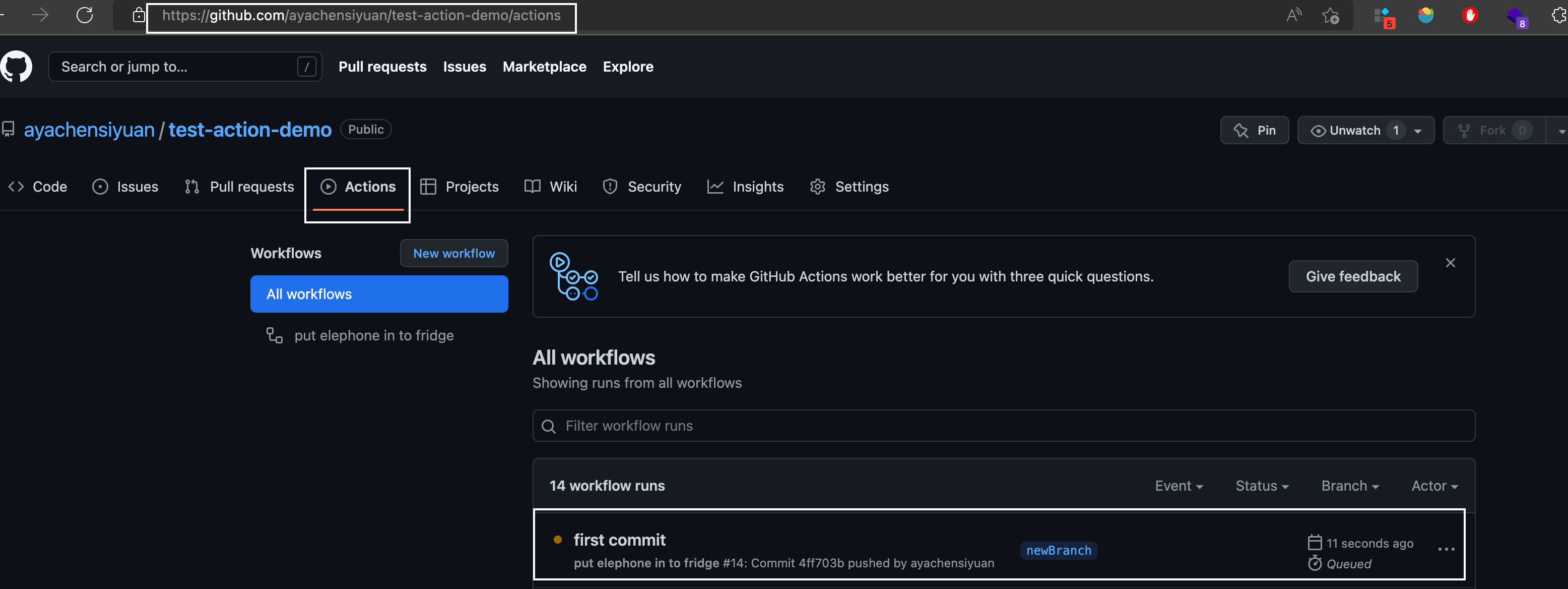Focus the Filter workflow runs field
The width and height of the screenshot is (1568, 589).
(1003, 426)
